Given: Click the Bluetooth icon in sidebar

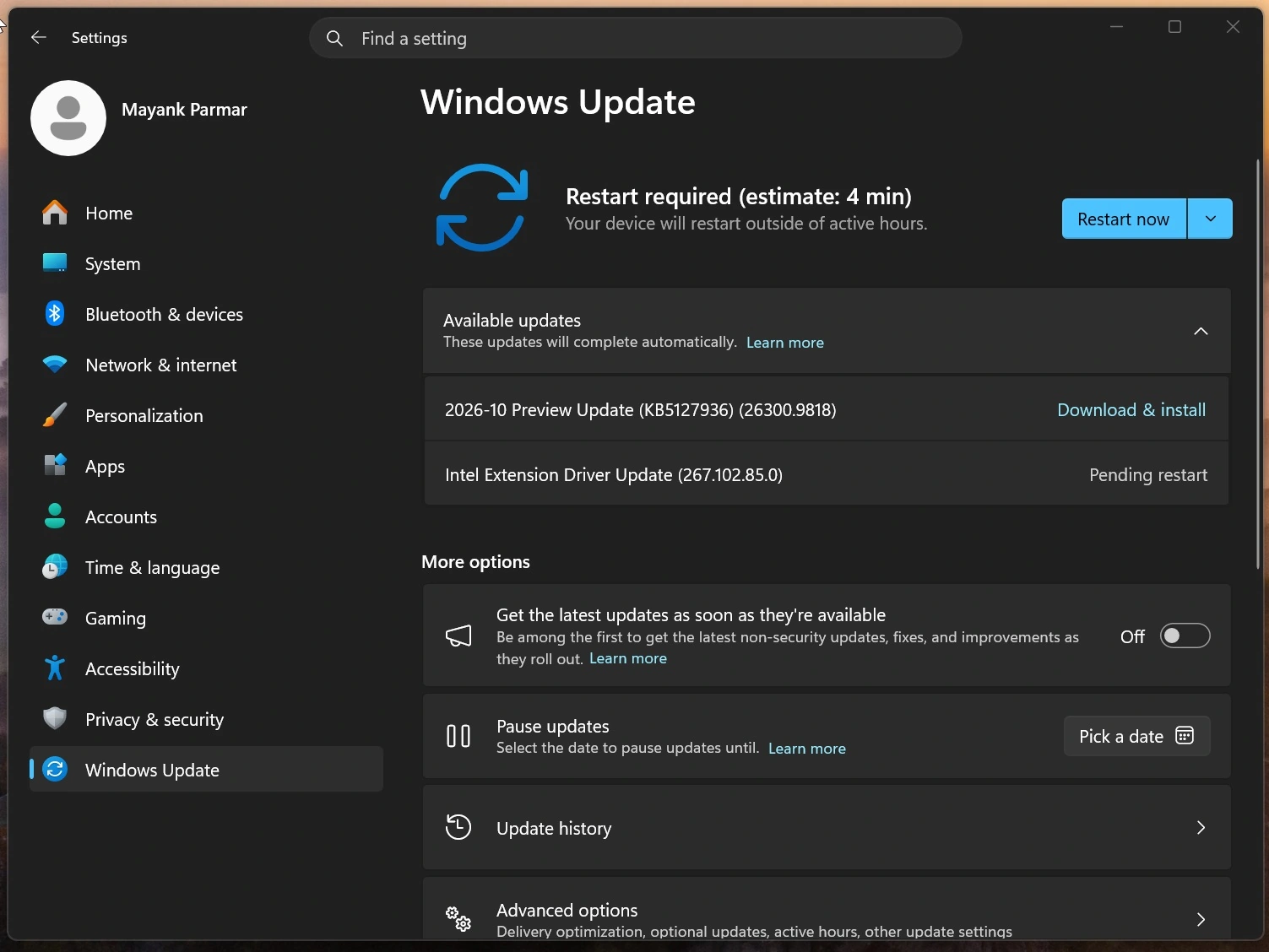Looking at the screenshot, I should coord(55,314).
